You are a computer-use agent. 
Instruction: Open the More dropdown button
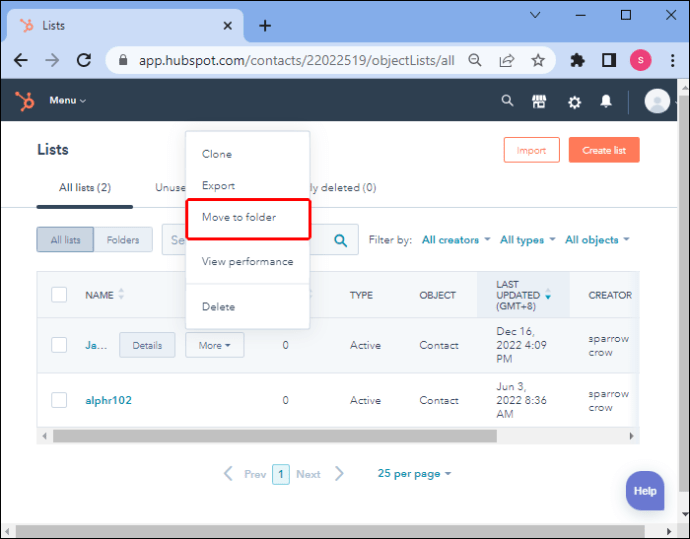pos(215,345)
